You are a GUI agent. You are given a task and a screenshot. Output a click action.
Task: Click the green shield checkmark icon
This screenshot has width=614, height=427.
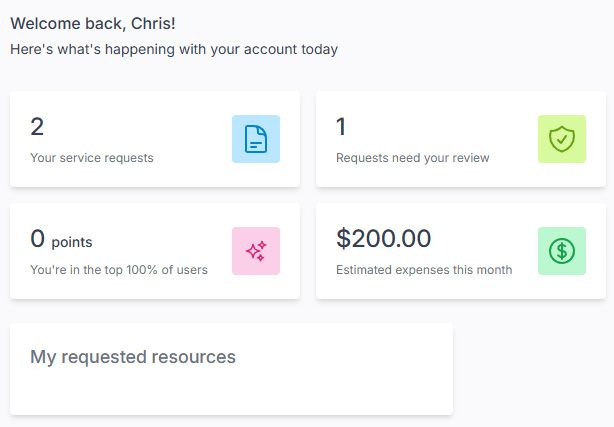tap(562, 139)
